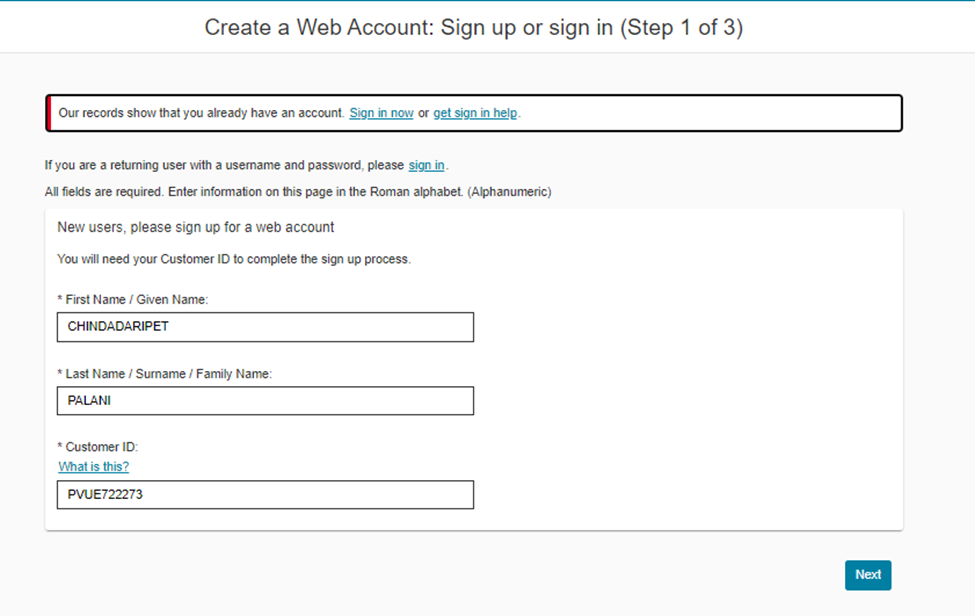Screen dimensions: 975x616
Task: Click the "Sign in now" link
Action: point(380,113)
